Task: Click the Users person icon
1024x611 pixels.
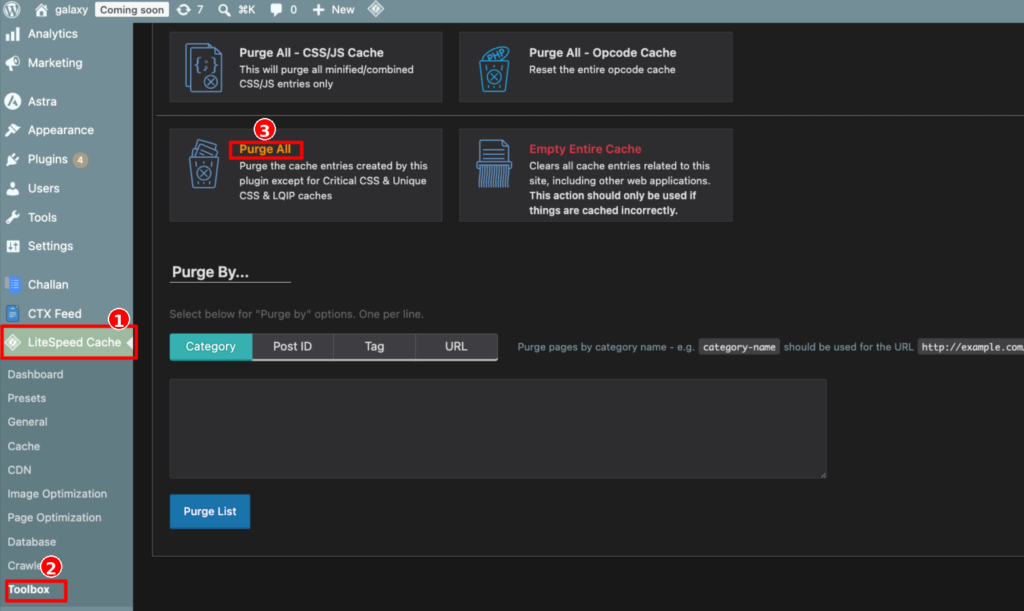Action: (x=12, y=189)
